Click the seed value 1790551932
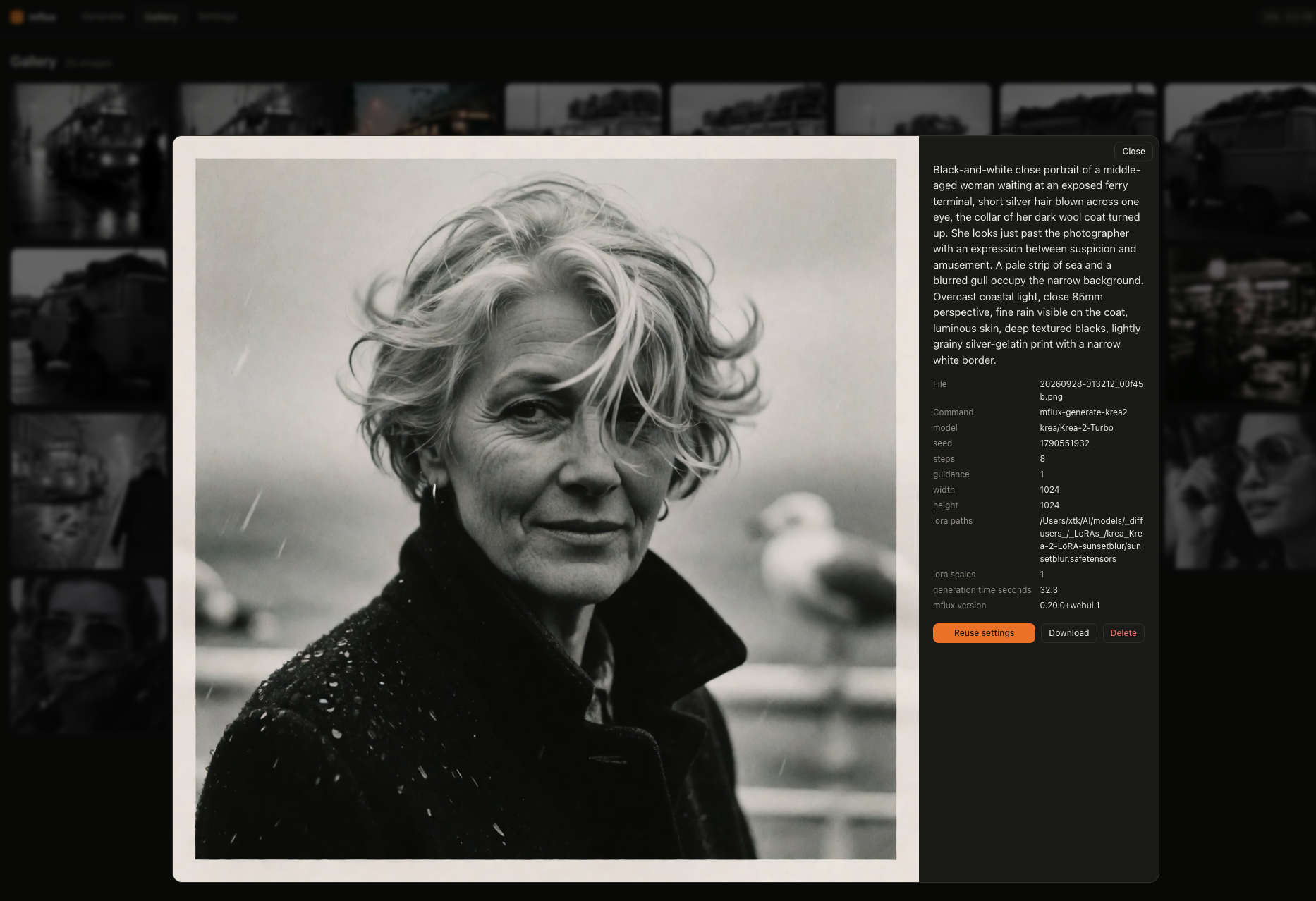 [1064, 443]
